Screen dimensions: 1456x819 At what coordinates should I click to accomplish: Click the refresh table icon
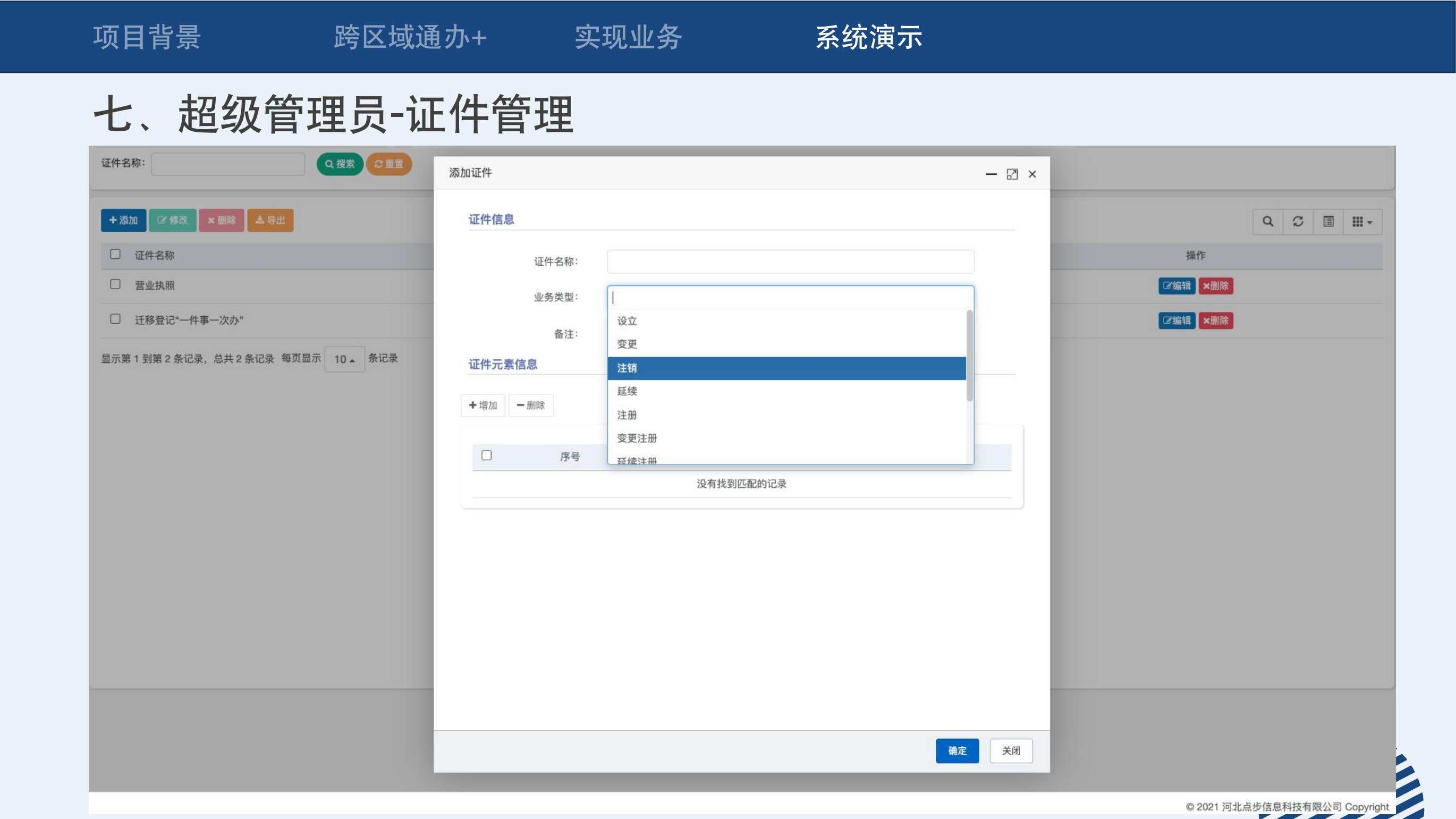click(x=1298, y=222)
